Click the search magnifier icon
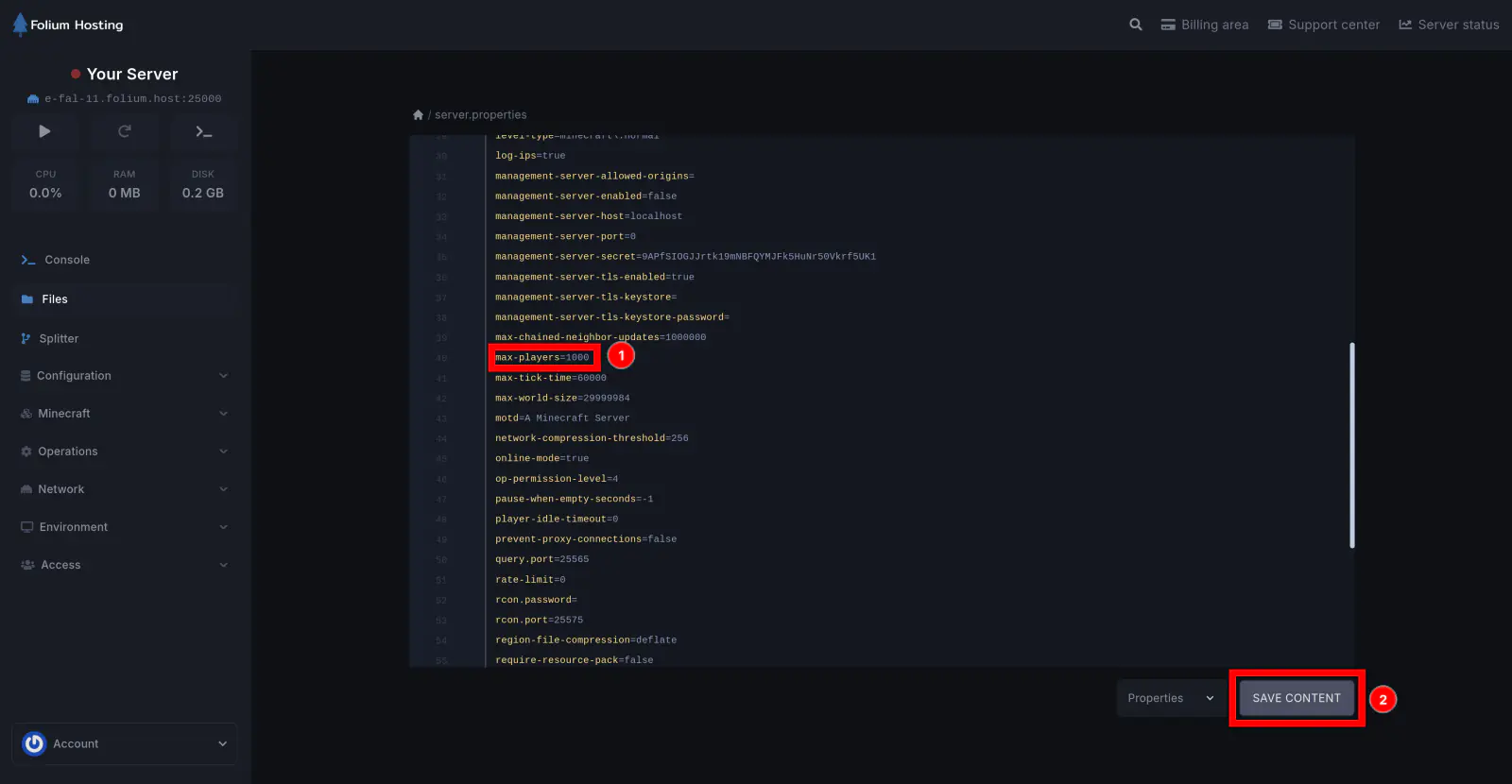The width and height of the screenshot is (1512, 784). [x=1135, y=25]
